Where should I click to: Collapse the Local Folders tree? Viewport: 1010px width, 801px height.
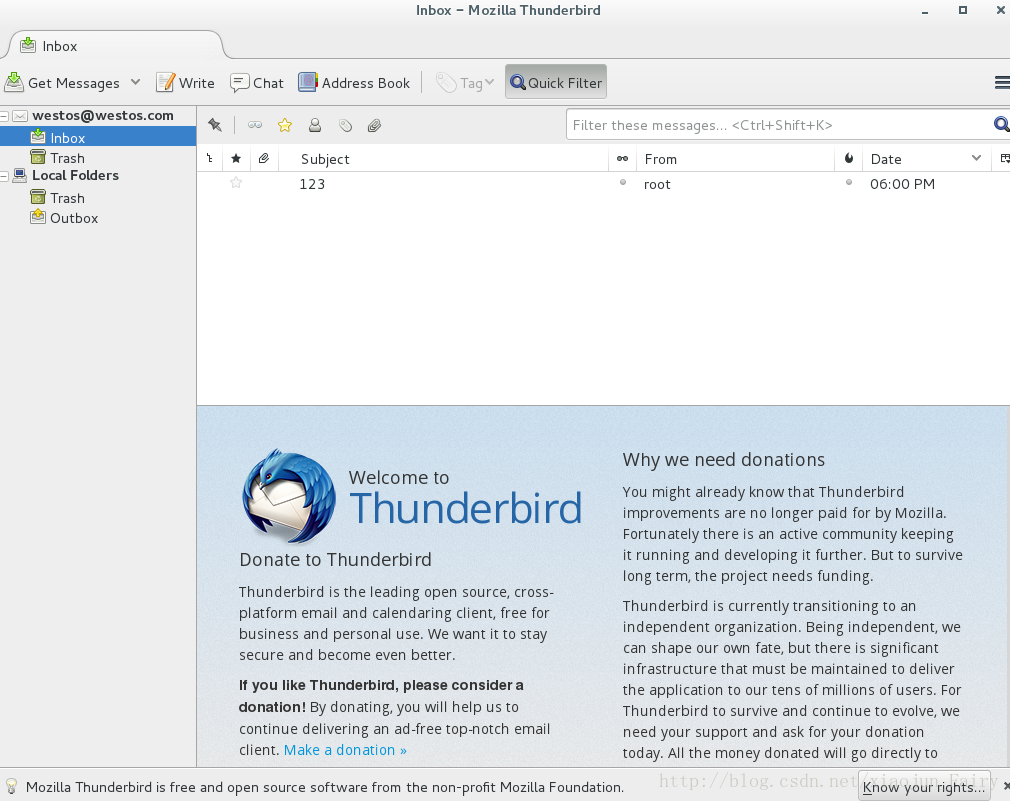tap(5, 176)
